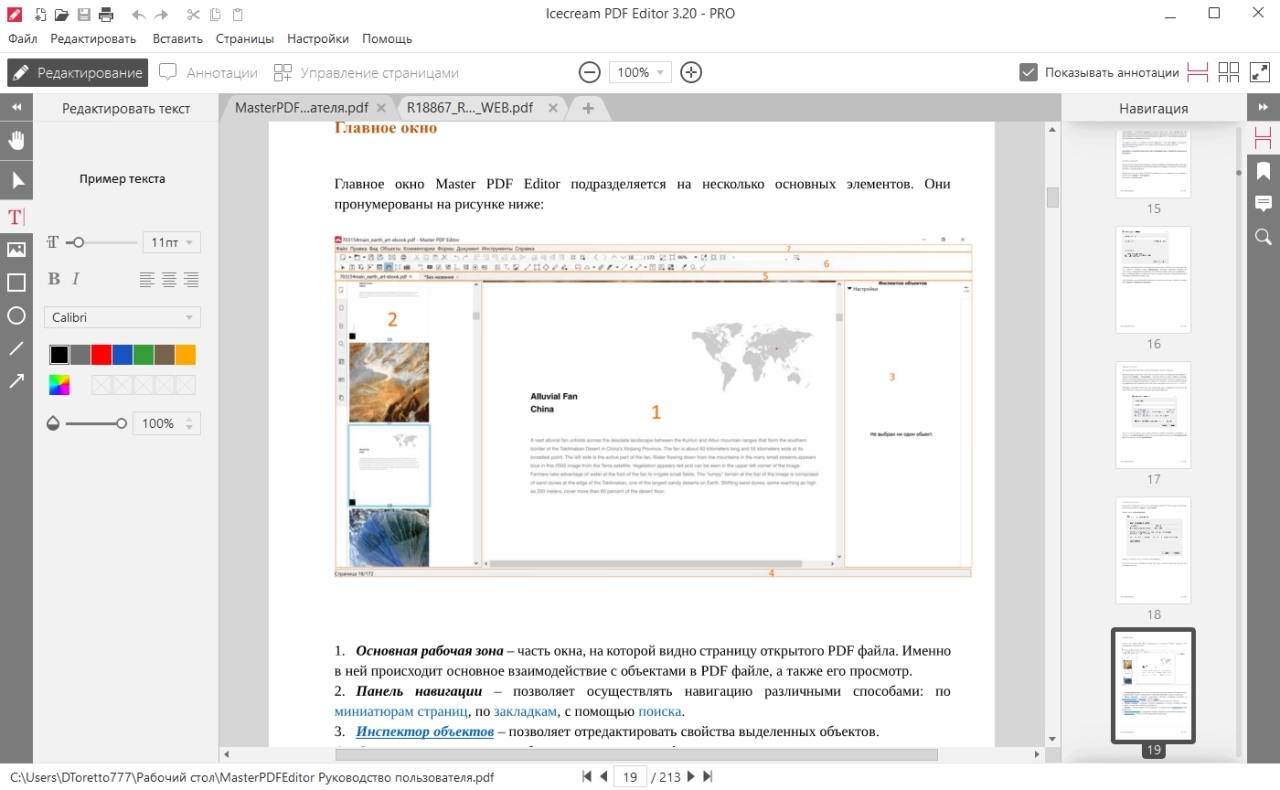
Task: Open the Страницы menu
Action: [245, 39]
